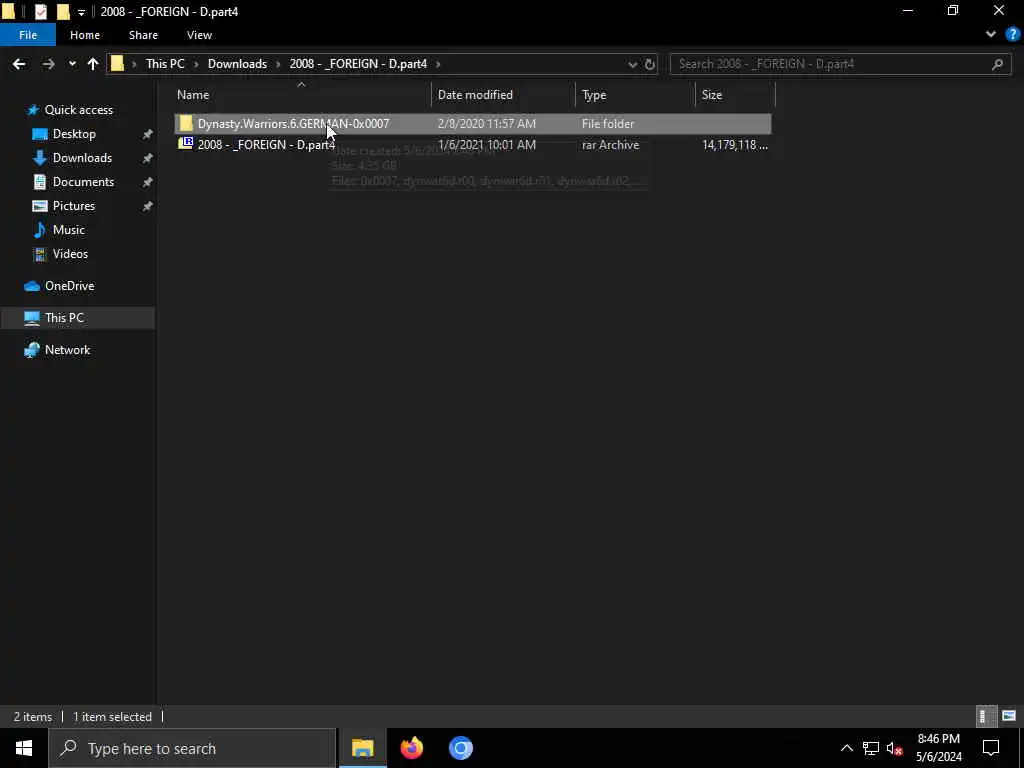Screen dimensions: 1024x768
Task: Launch Firefox from the taskbar
Action: [x=411, y=748]
